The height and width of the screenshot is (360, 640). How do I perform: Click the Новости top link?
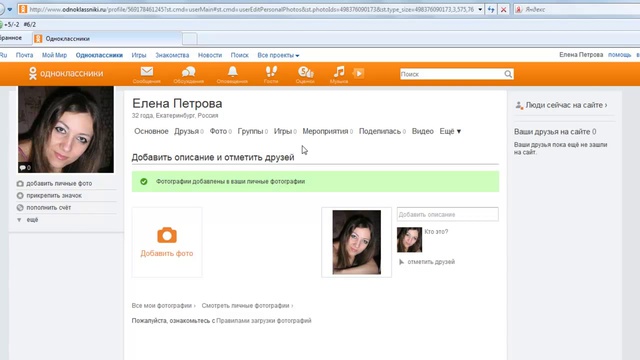pyautogui.click(x=210, y=55)
